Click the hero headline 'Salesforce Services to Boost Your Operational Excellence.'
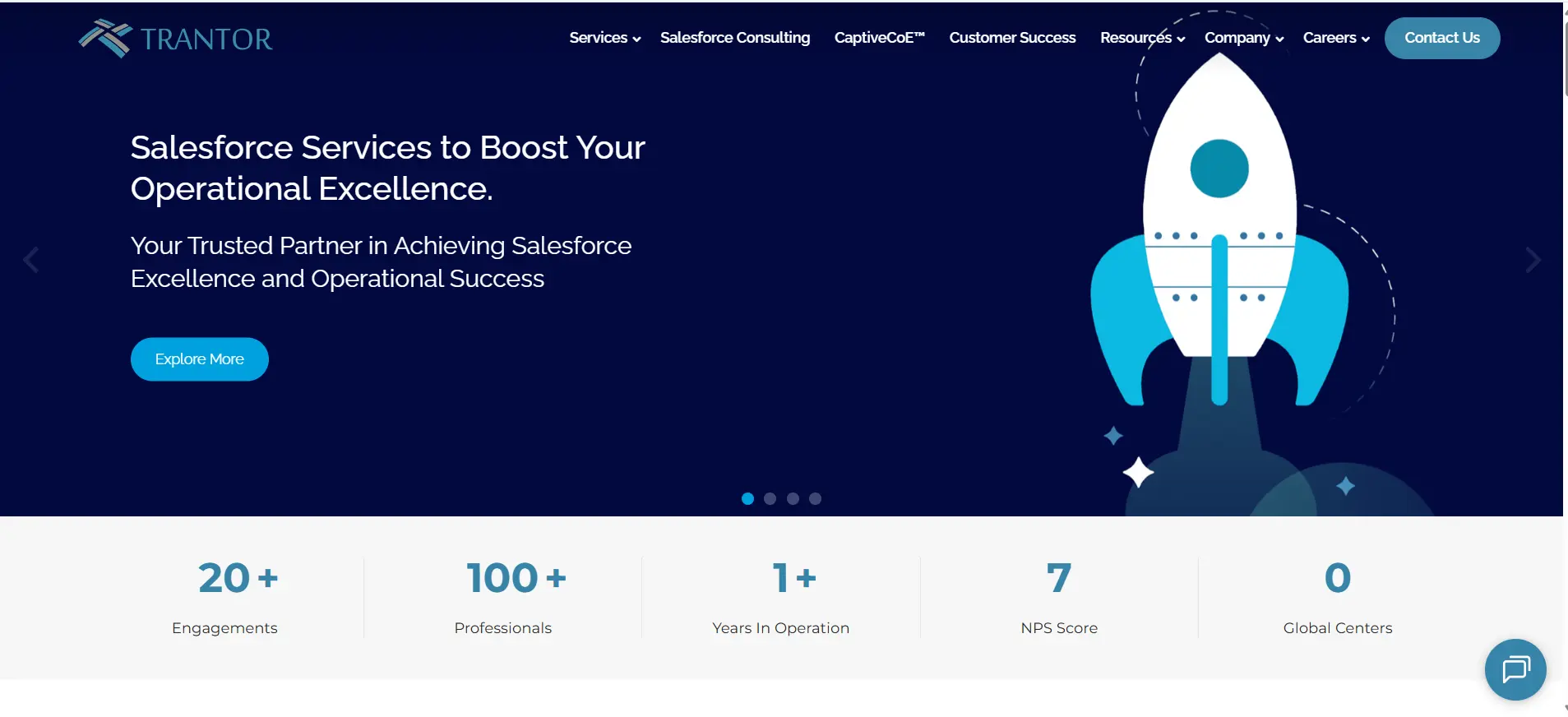1568x717 pixels. [x=388, y=168]
